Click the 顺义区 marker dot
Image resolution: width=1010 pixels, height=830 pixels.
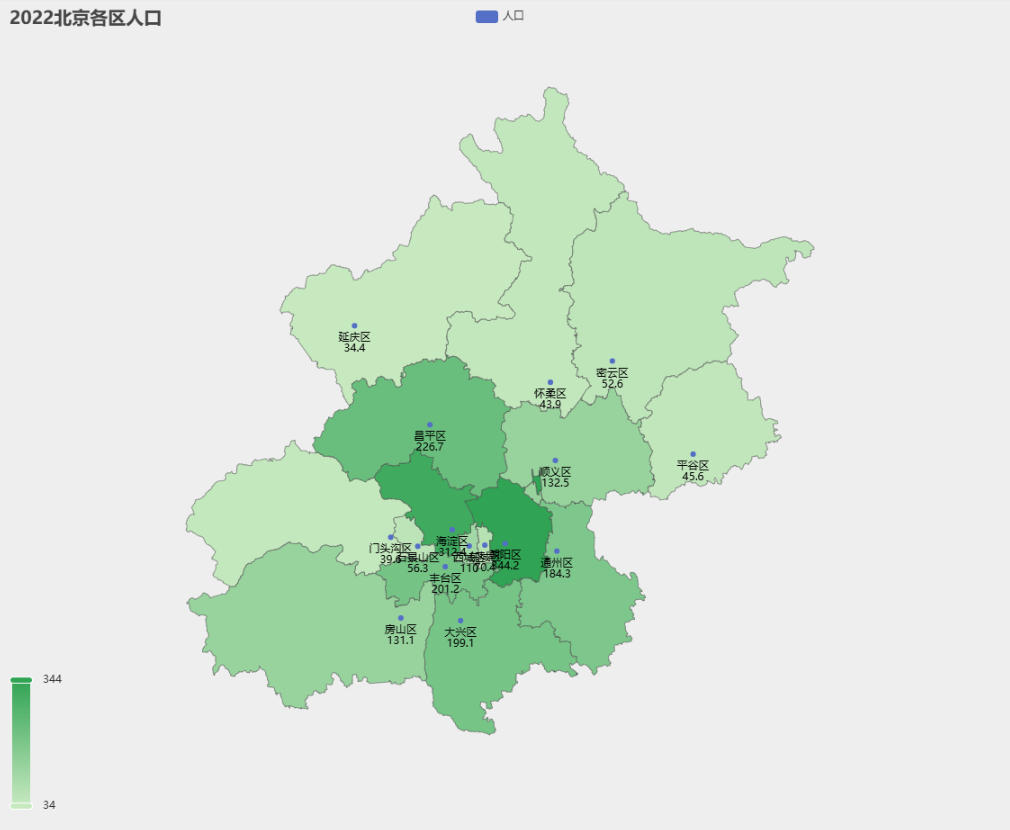point(555,461)
